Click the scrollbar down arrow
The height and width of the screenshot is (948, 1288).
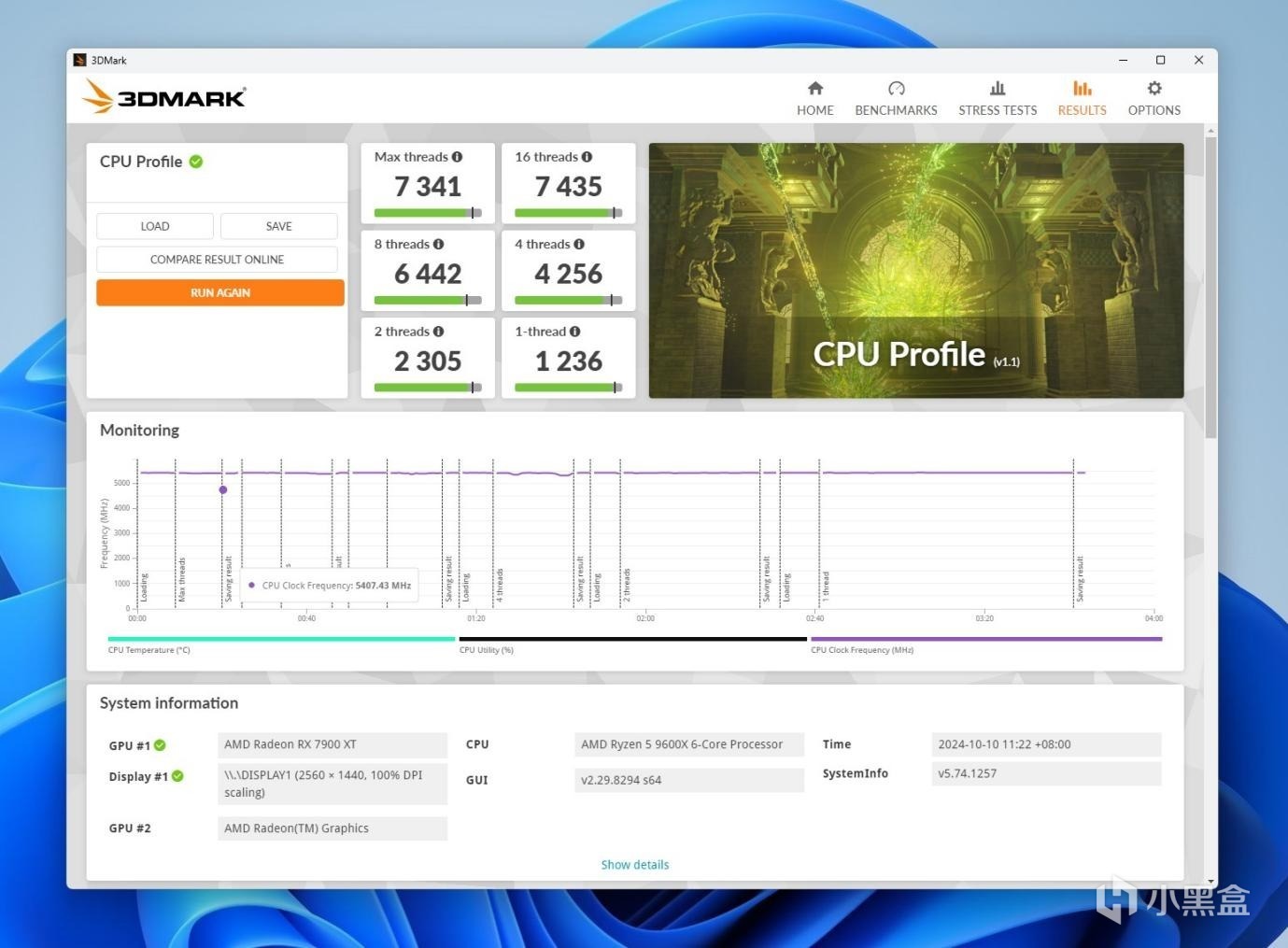[x=1210, y=881]
